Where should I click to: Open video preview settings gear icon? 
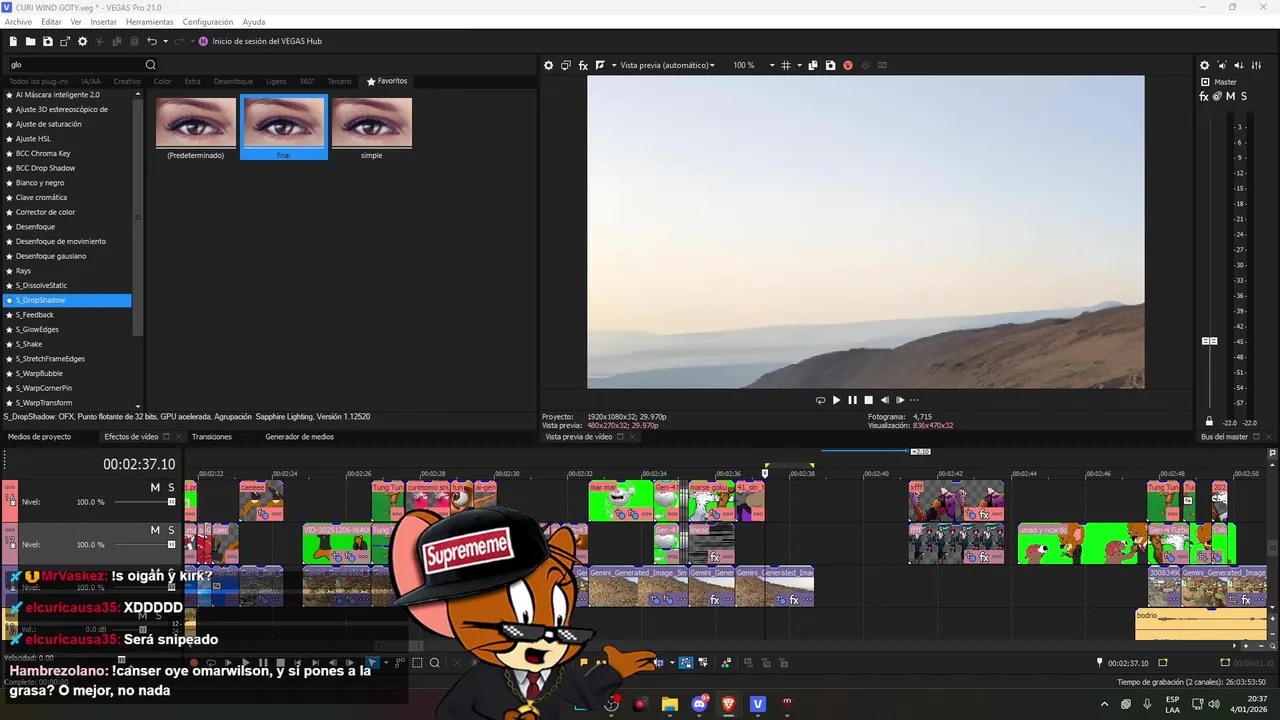coord(548,65)
